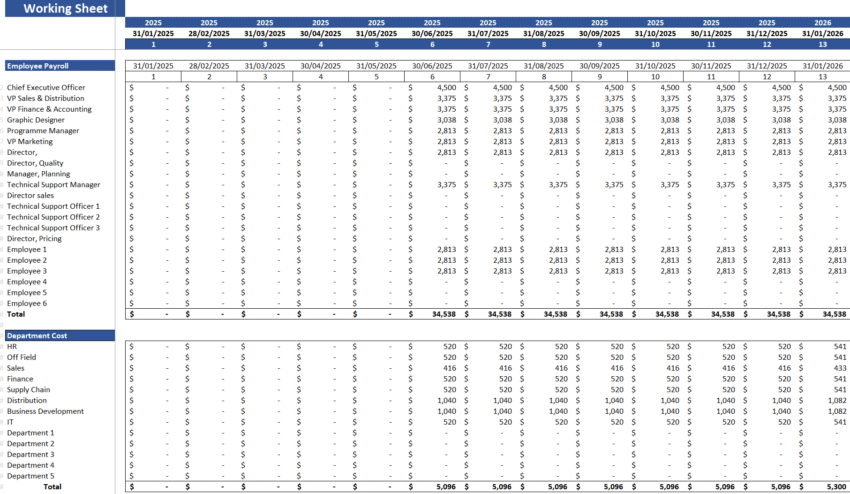
Task: Select department total 5,300 cell
Action: pyautogui.click(x=836, y=487)
